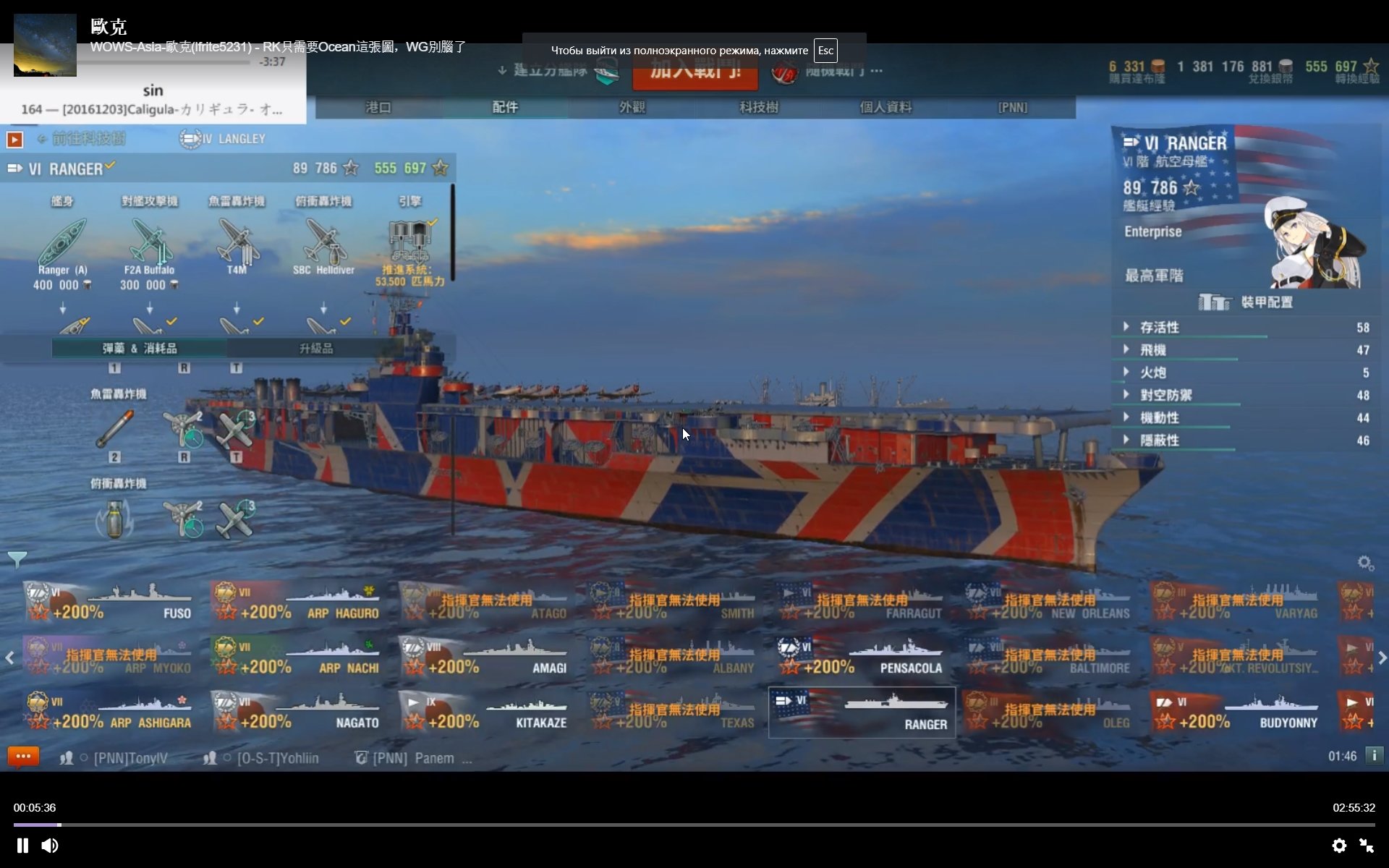Viewport: 1389px width, 868px height.
Task: Click torpedo bomber R consumable icon
Action: [184, 428]
